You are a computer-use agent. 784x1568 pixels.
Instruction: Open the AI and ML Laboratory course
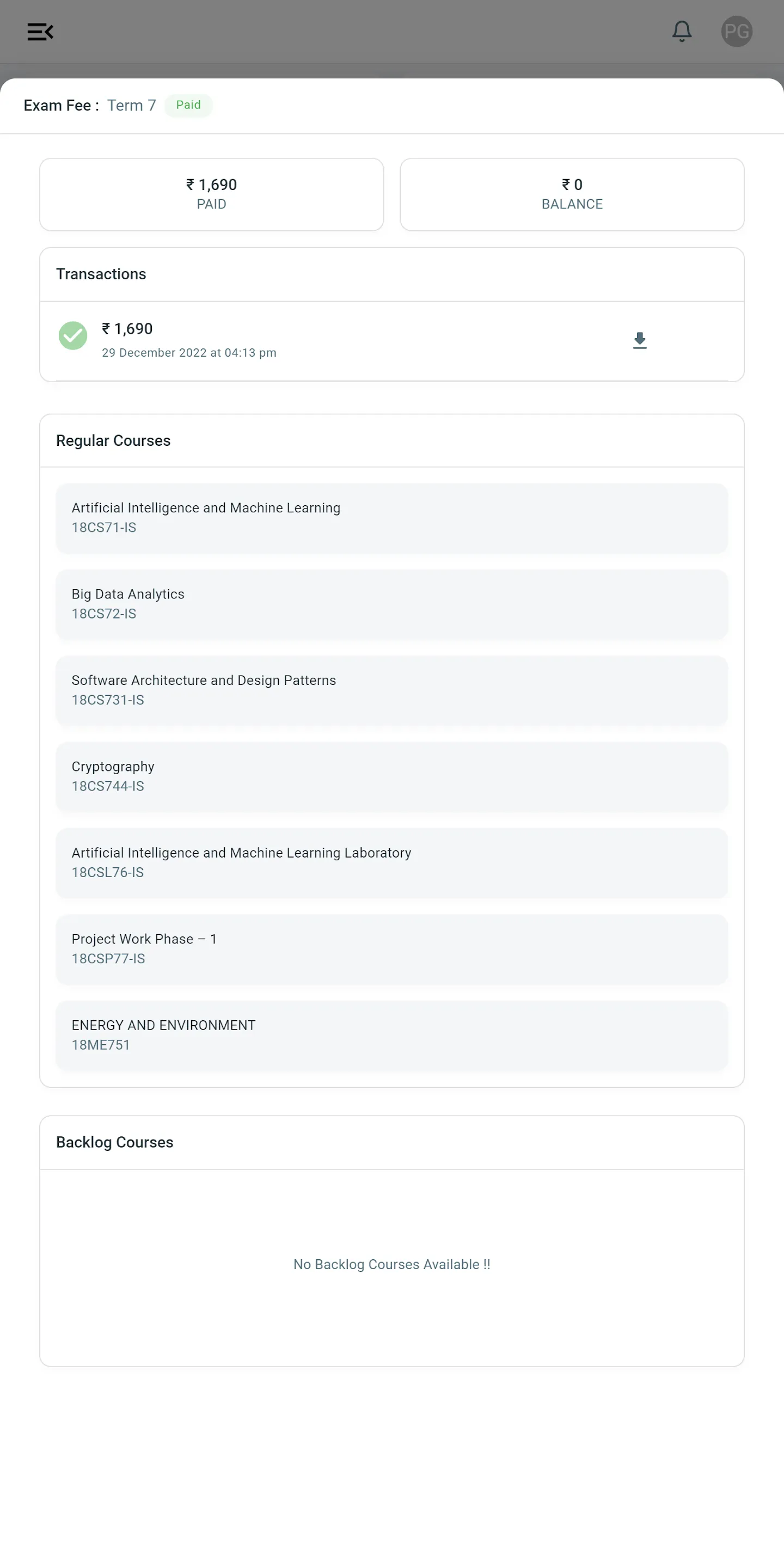pos(392,863)
